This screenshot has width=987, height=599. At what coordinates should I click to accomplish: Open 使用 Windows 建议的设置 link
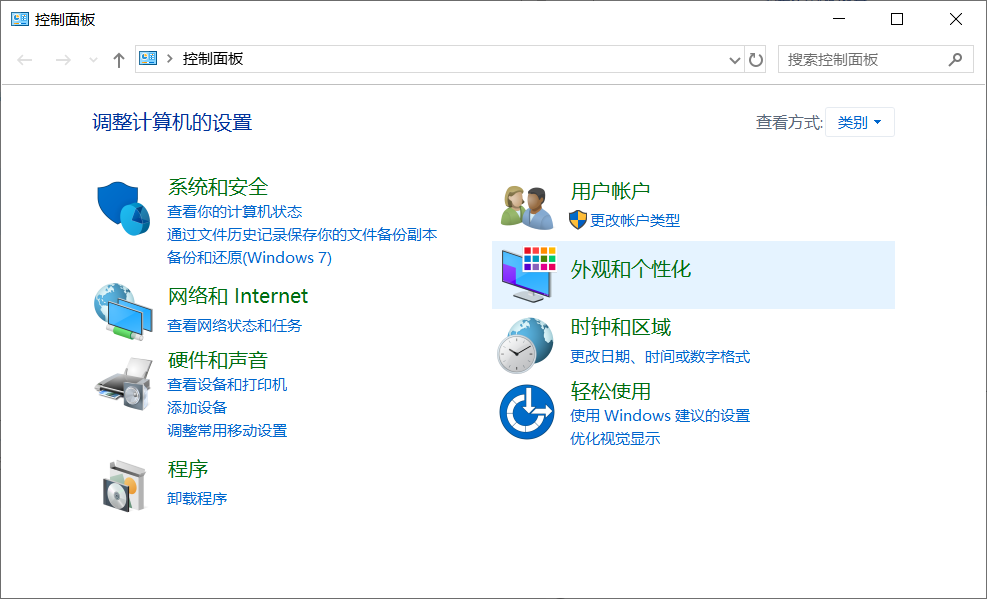click(x=660, y=416)
